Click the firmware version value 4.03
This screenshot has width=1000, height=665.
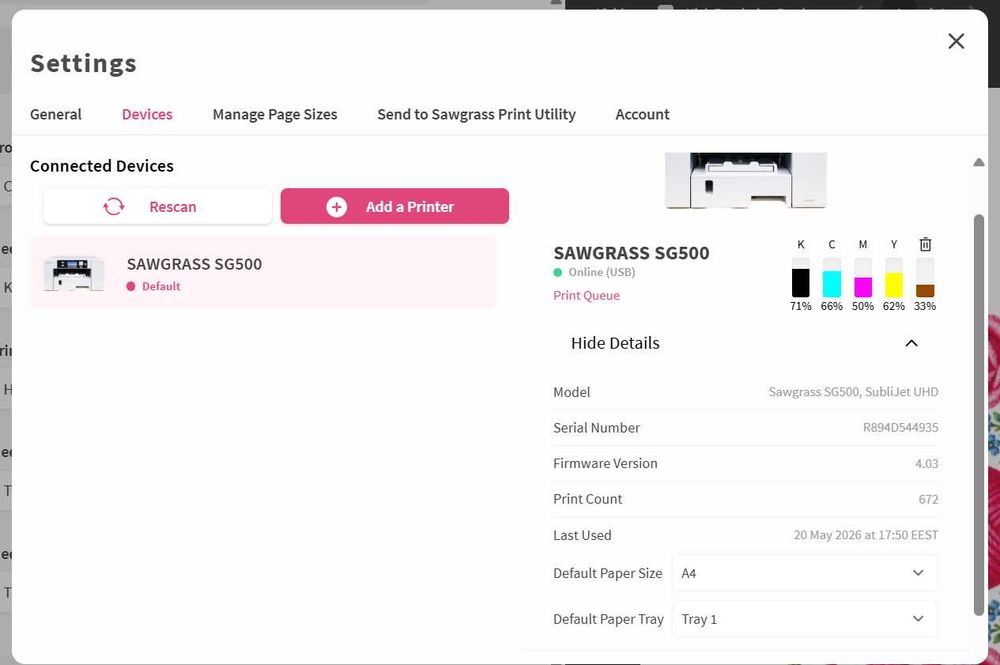point(927,464)
